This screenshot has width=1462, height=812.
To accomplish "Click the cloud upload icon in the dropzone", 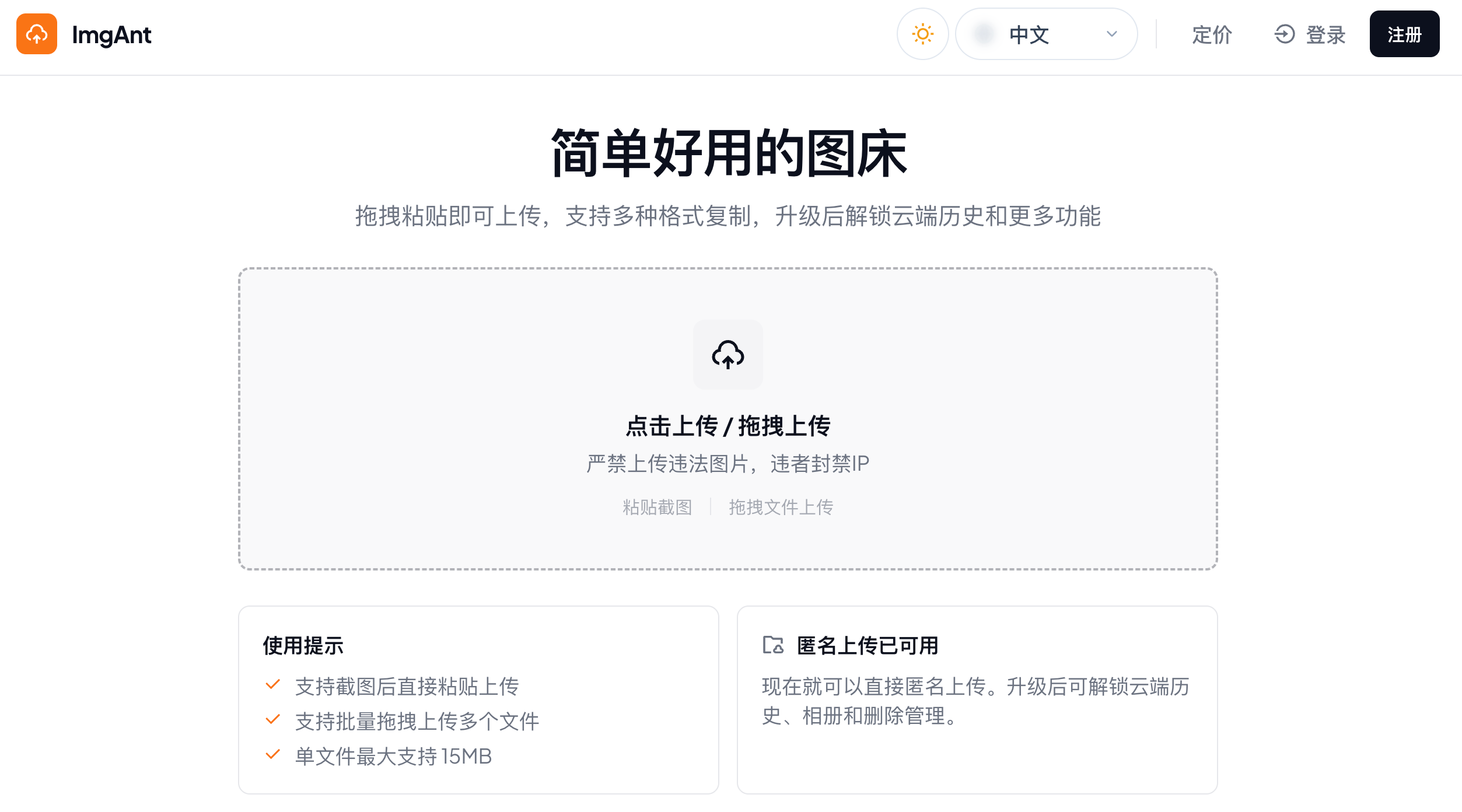I will coord(727,355).
